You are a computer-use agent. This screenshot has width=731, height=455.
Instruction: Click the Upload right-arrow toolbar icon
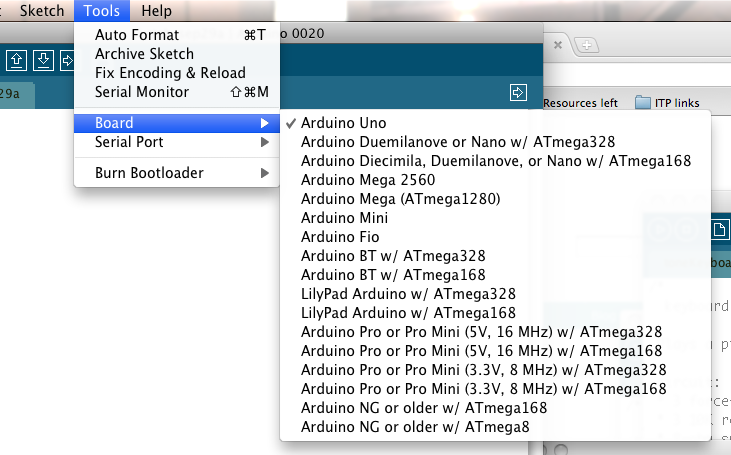tap(67, 60)
